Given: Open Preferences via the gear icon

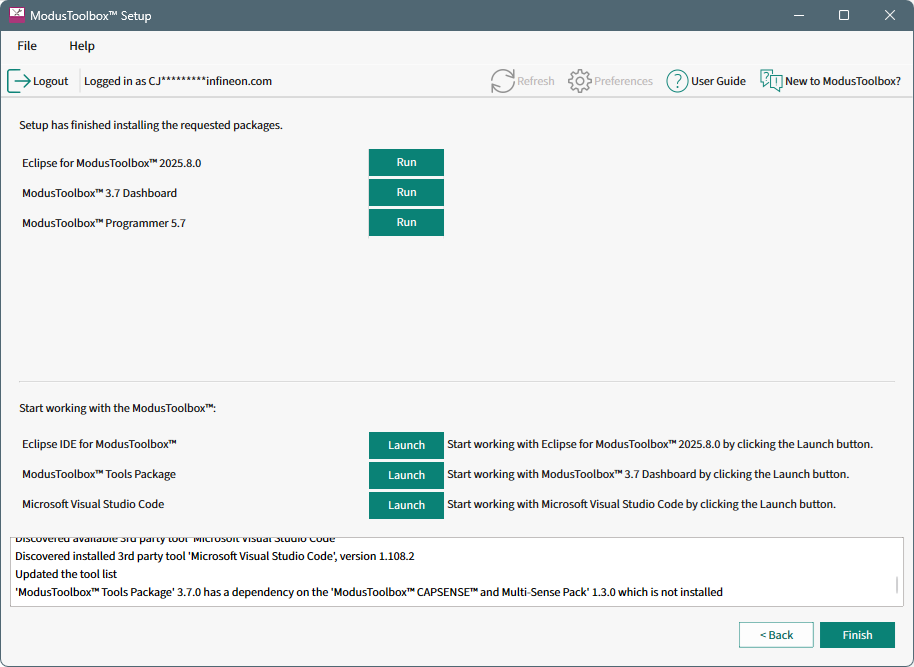Looking at the screenshot, I should [x=579, y=81].
